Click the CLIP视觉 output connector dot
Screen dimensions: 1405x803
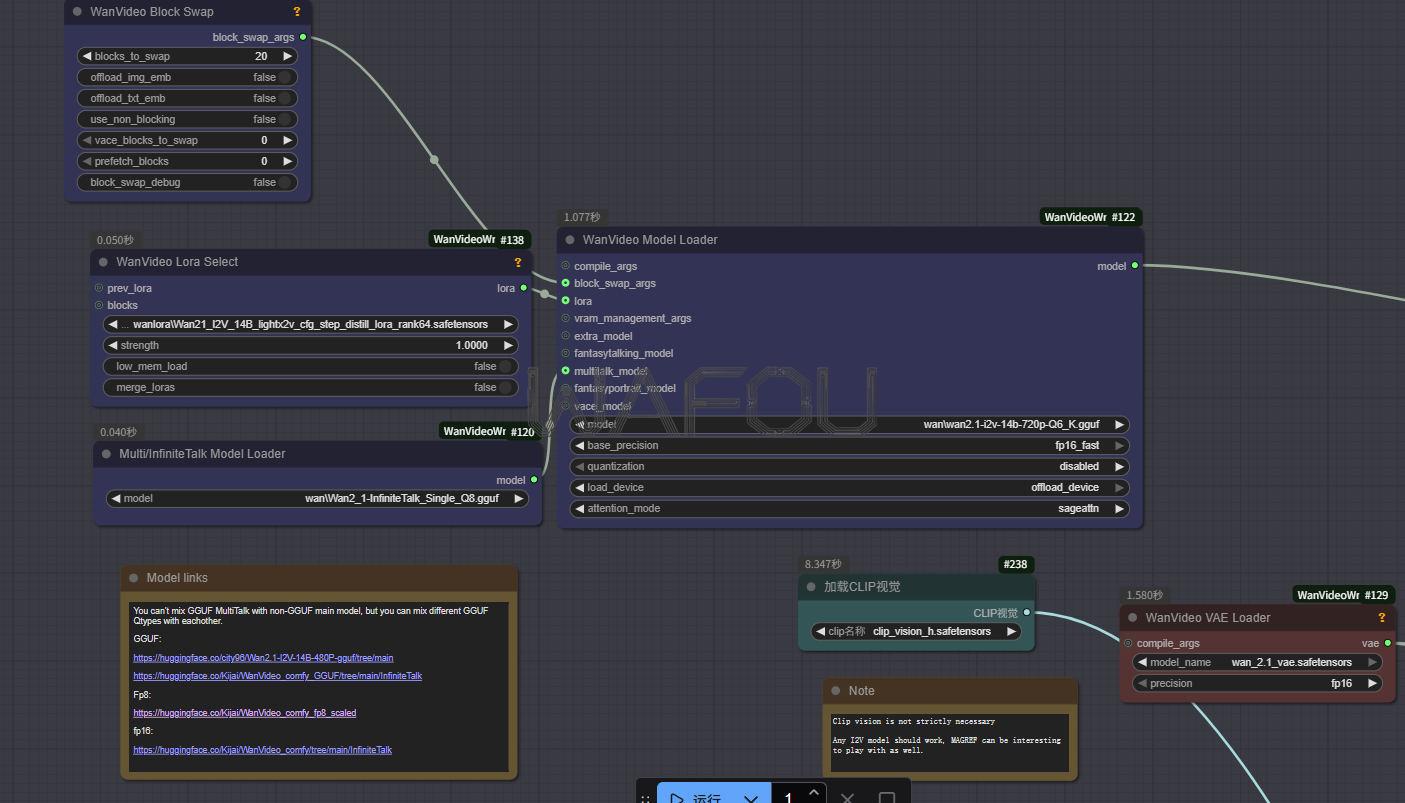[x=1026, y=613]
